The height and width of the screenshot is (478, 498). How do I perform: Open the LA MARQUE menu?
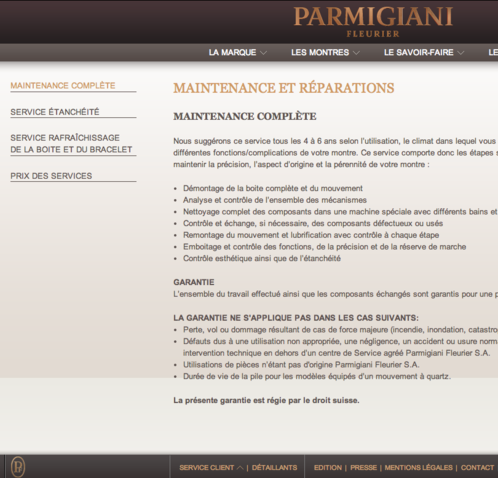tap(232, 53)
